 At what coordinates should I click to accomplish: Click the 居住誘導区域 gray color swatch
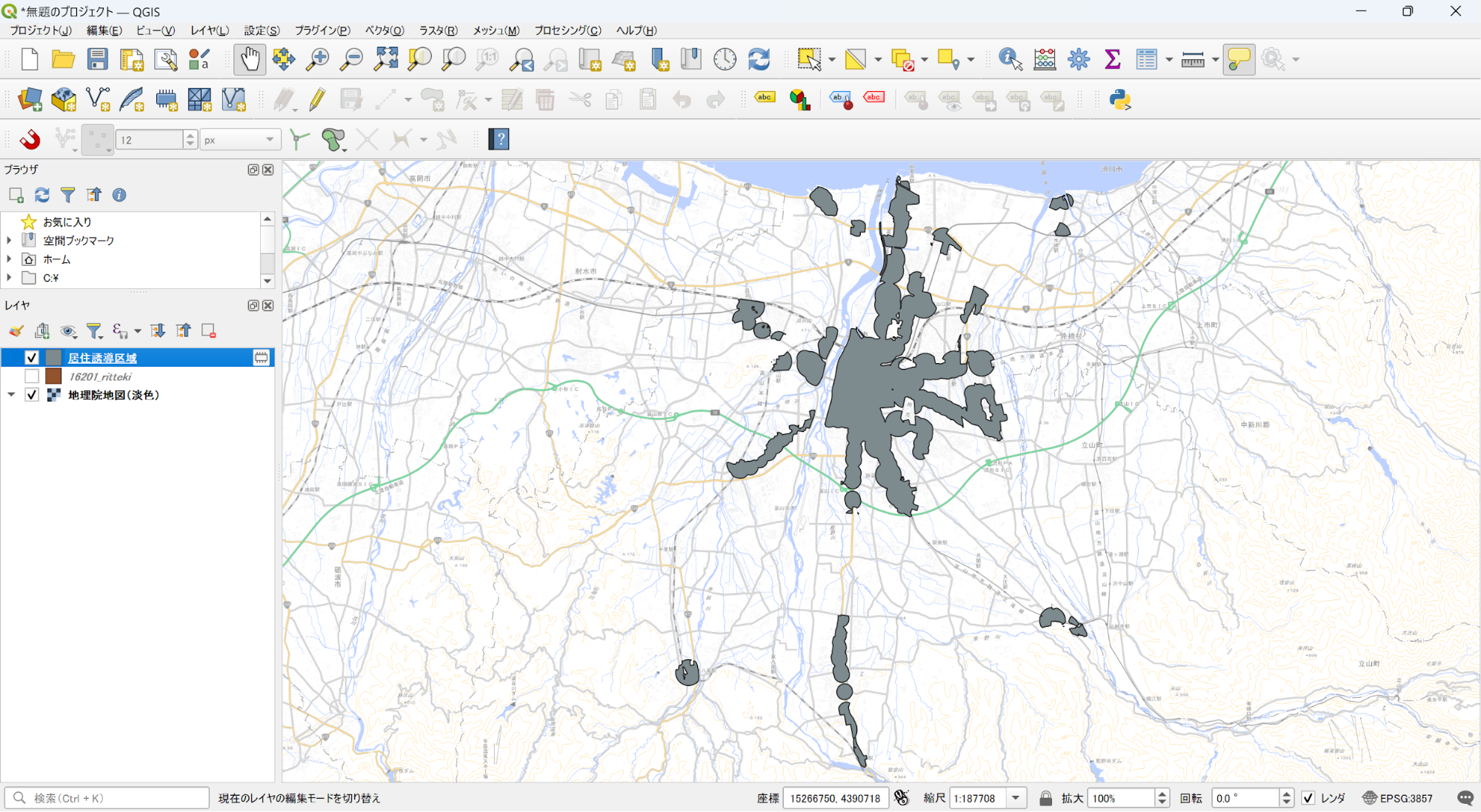tap(53, 358)
